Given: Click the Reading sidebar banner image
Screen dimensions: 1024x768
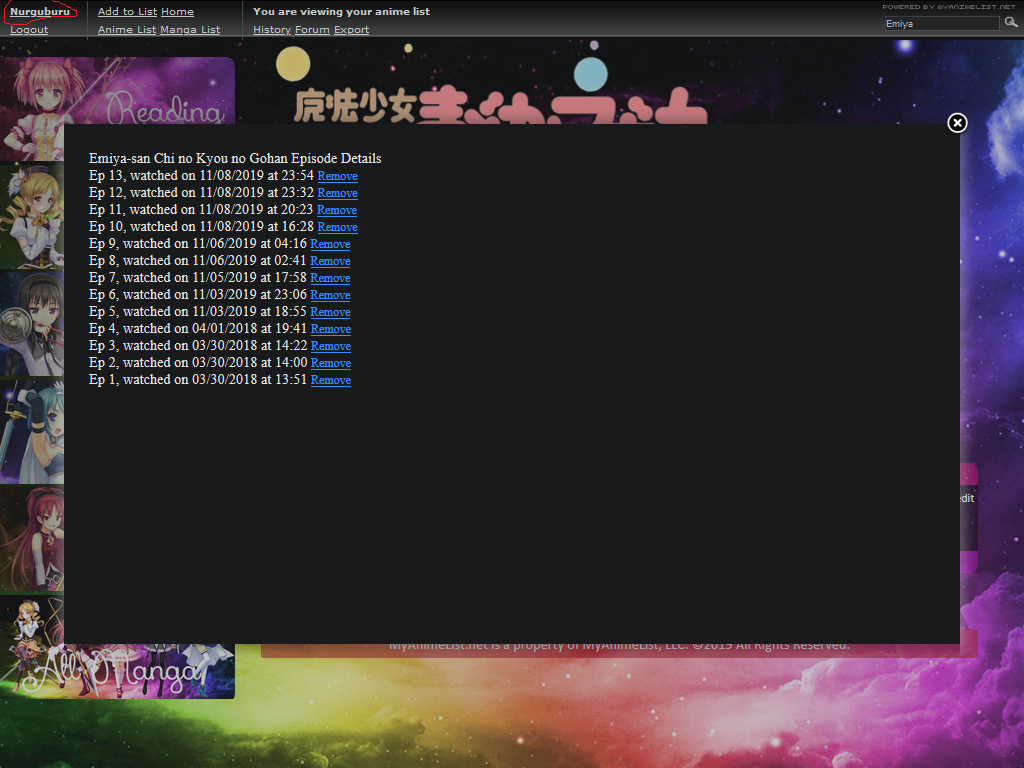Looking at the screenshot, I should point(117,90).
